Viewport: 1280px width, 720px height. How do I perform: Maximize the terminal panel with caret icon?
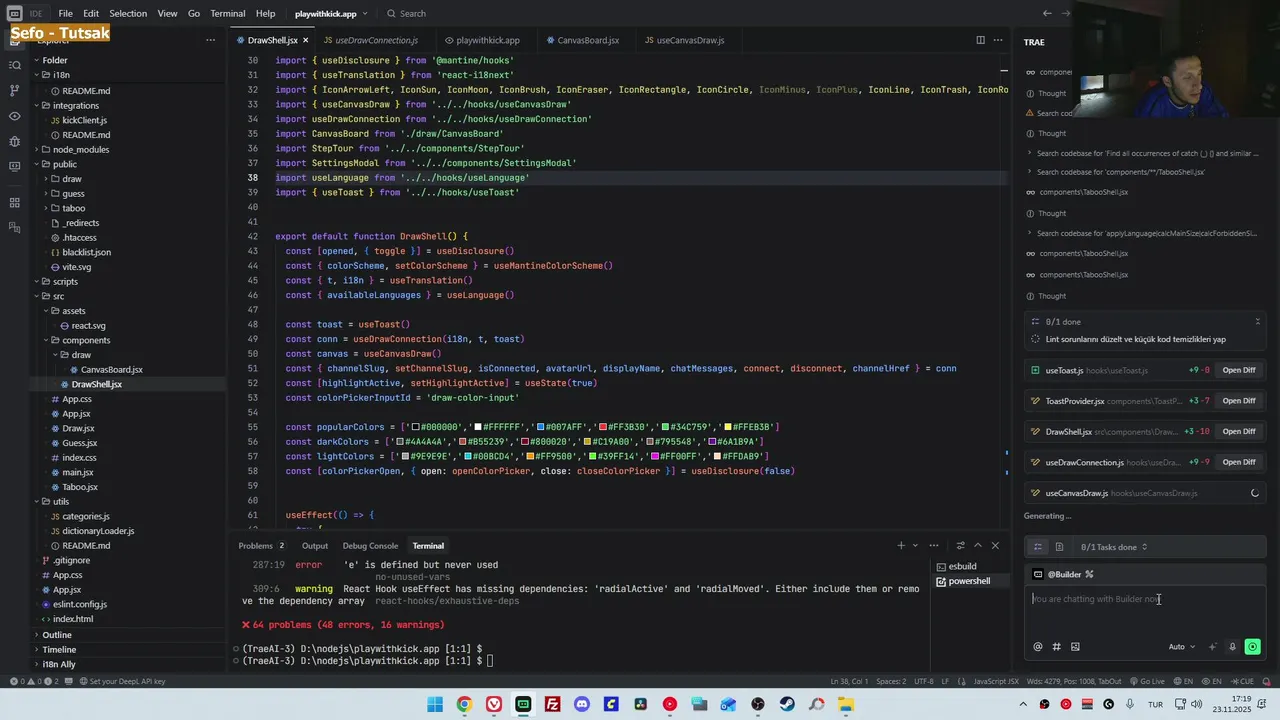978,546
